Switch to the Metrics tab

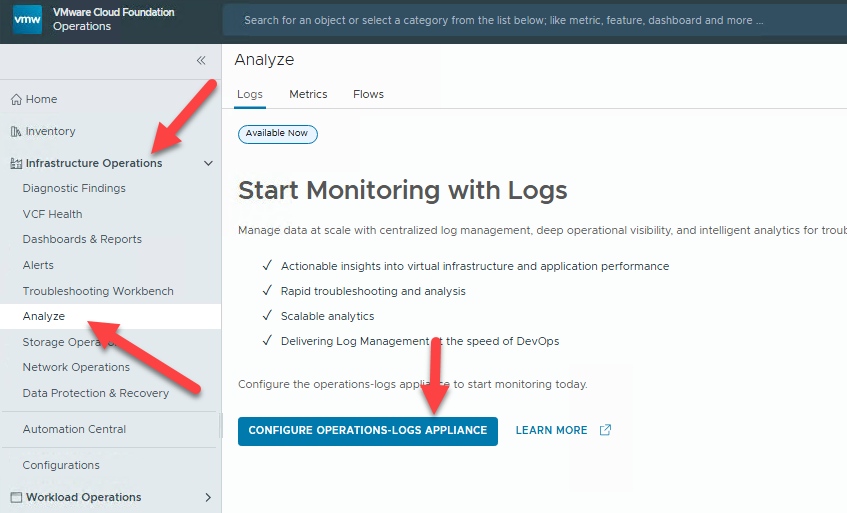[308, 95]
